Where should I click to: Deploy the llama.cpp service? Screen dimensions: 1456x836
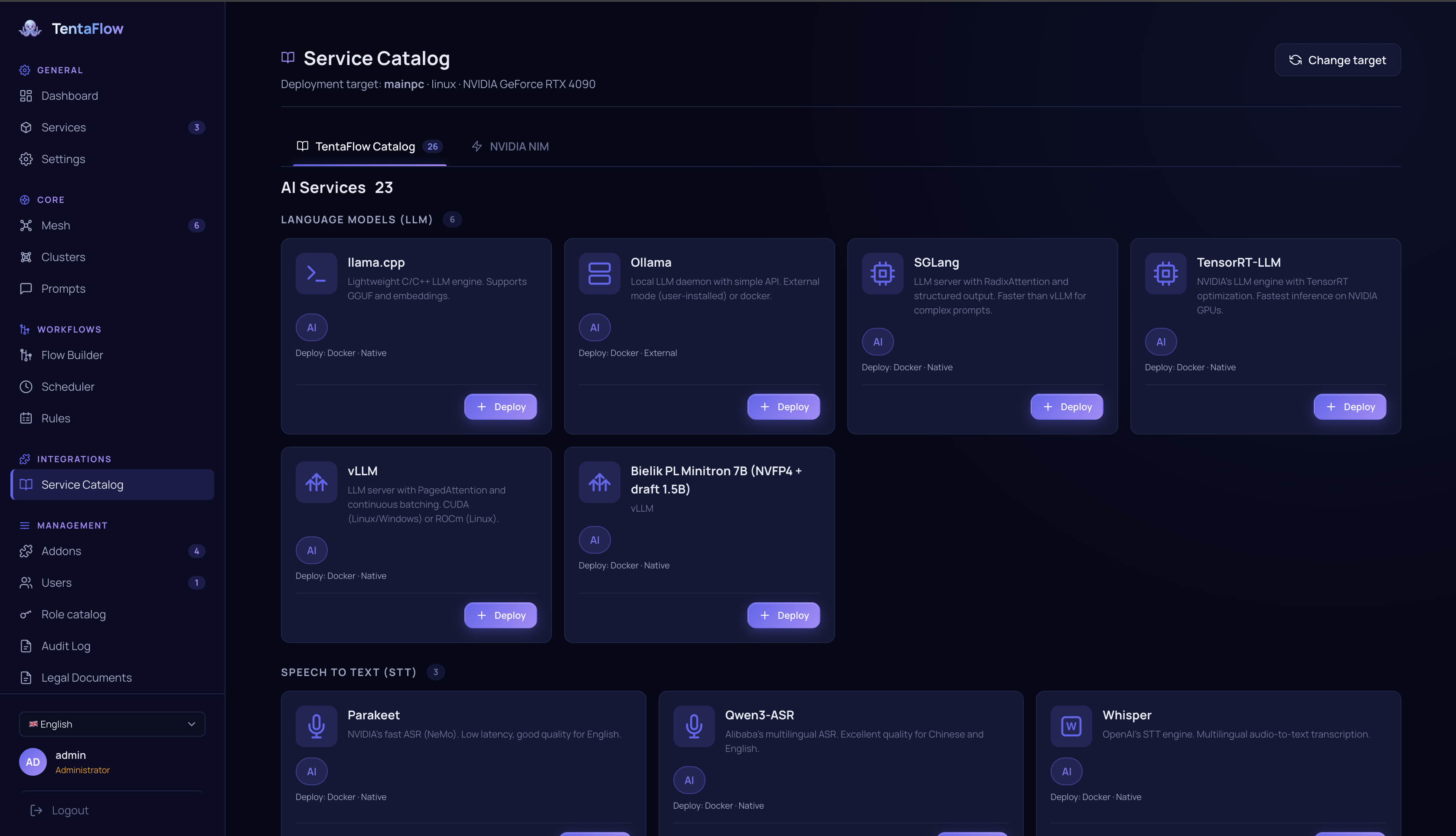[501, 407]
